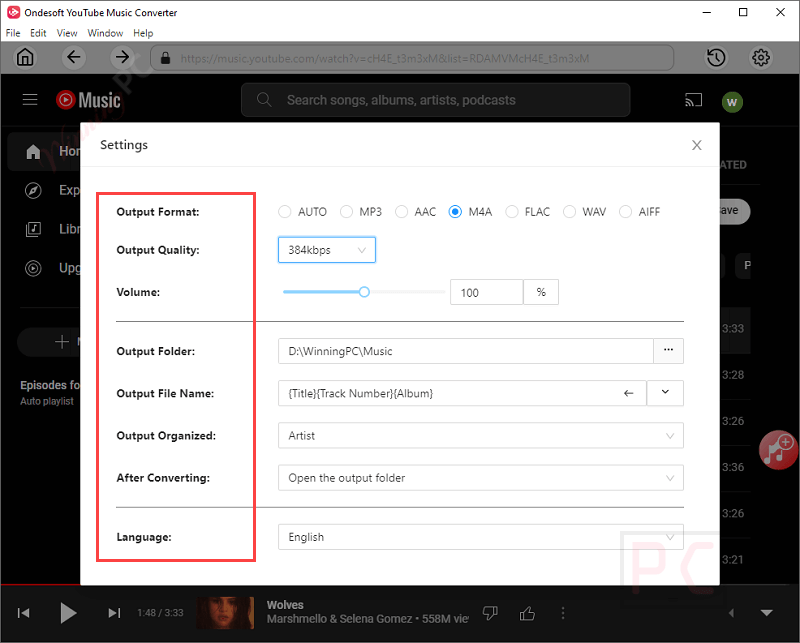Screen dimensions: 800x643
Task: Click the volume percent sign box
Action: pos(541,292)
